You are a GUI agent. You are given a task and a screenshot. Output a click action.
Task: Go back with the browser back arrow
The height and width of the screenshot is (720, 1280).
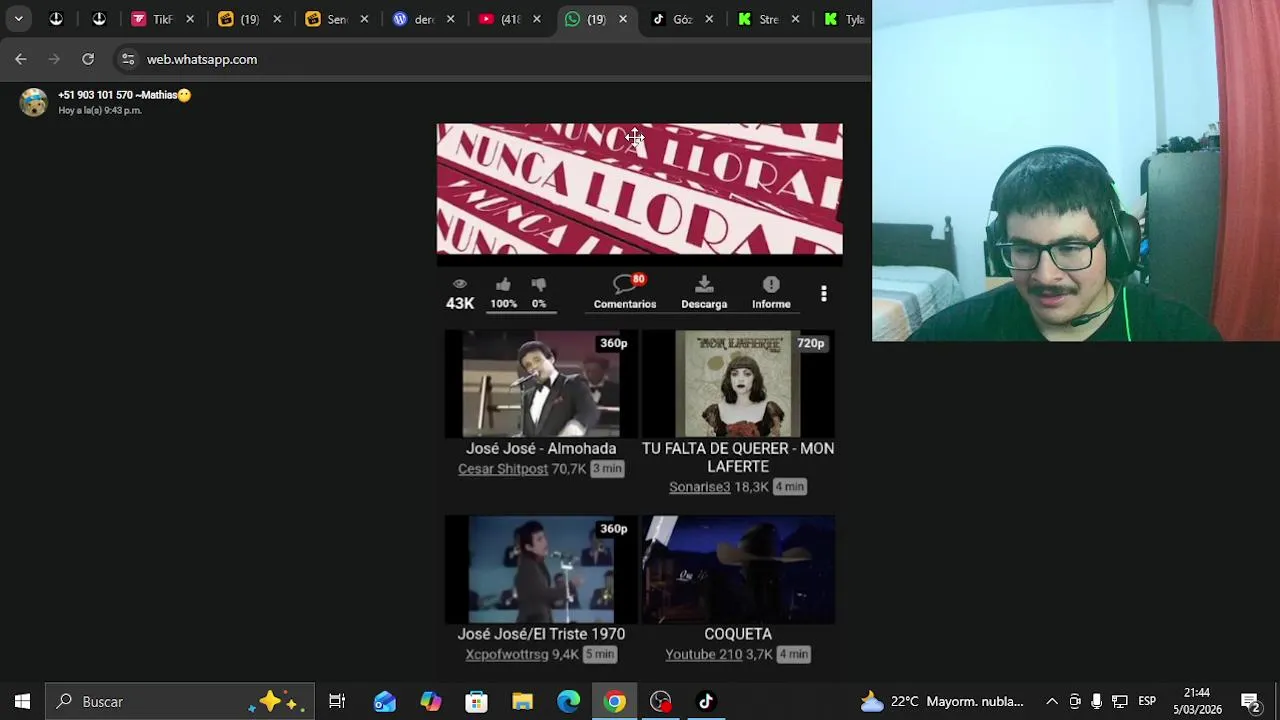(x=21, y=59)
